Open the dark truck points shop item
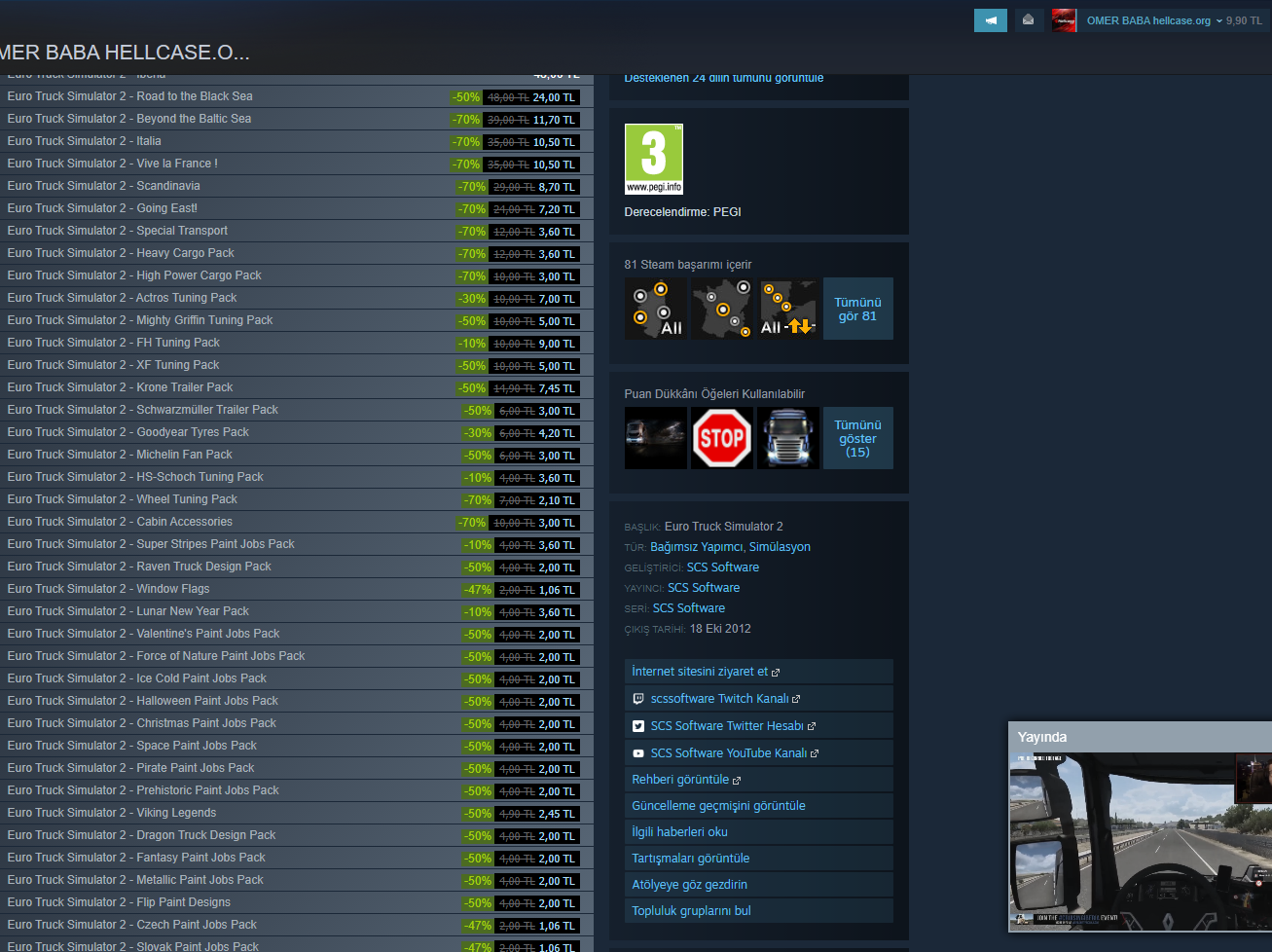This screenshot has height=952, width=1272. pos(656,438)
